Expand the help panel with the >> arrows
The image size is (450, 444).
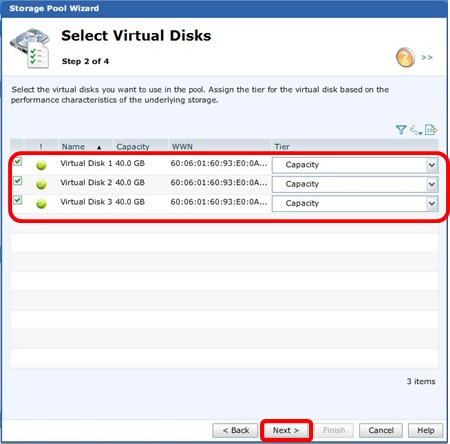pyautogui.click(x=427, y=57)
